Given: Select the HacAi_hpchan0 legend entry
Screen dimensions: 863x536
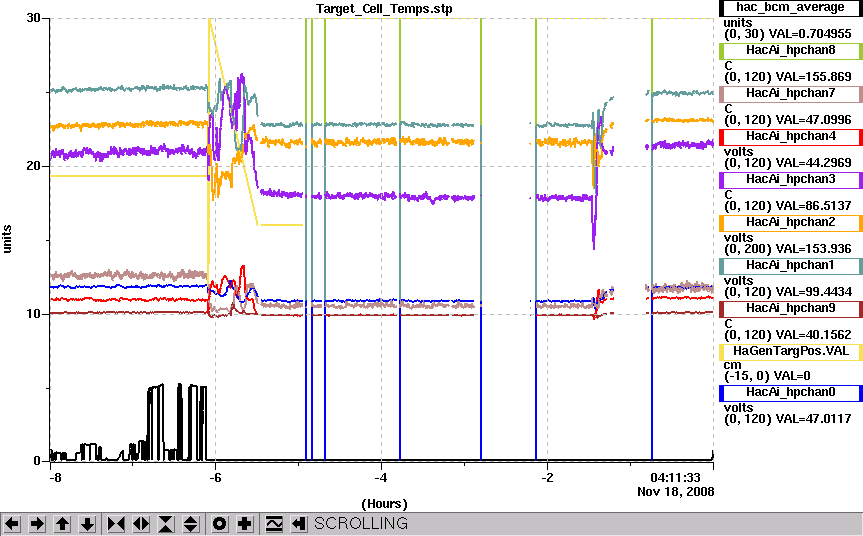Looking at the screenshot, I should (x=790, y=392).
